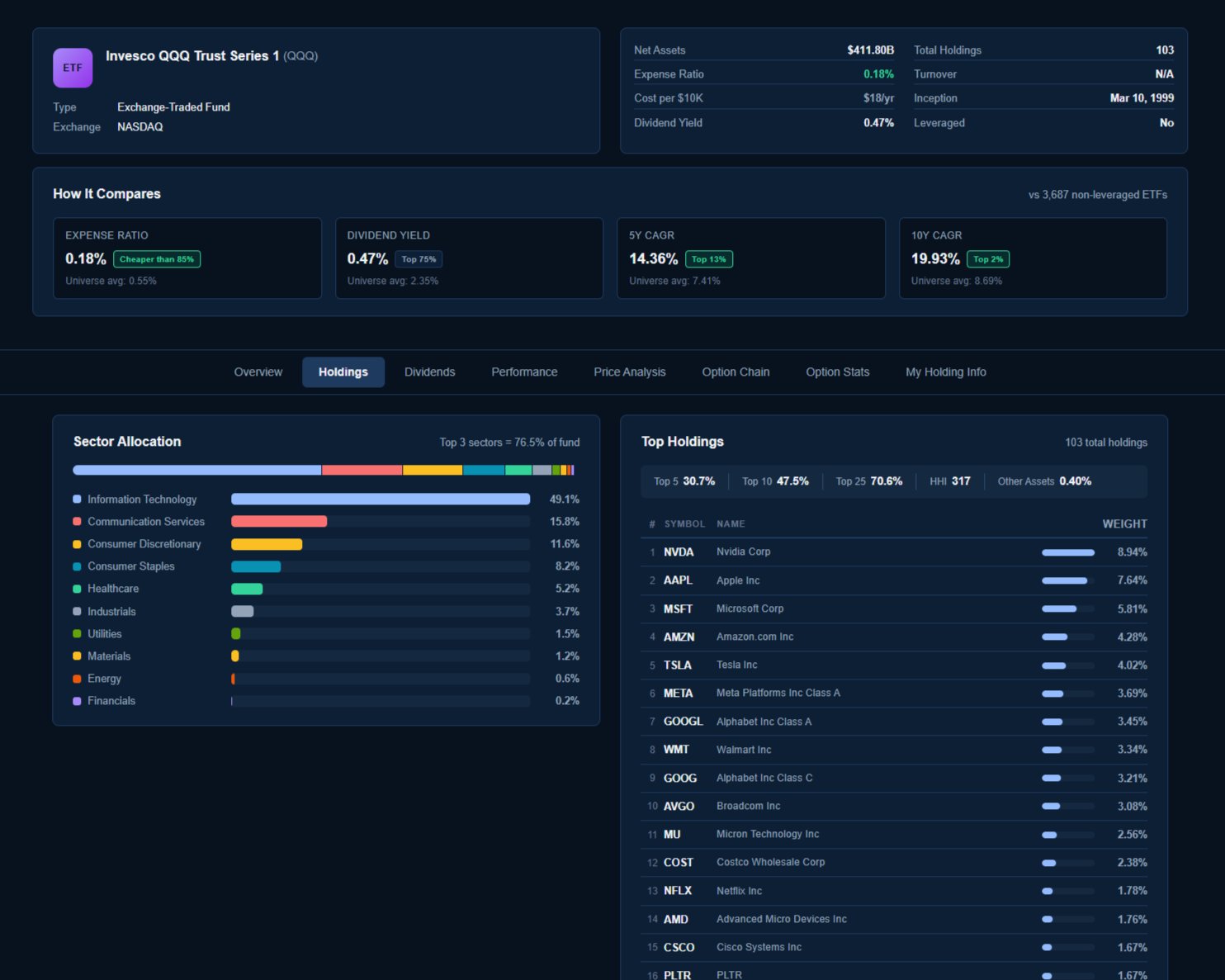Click the Information Technology blue legend dot
This screenshot has width=1225, height=980.
point(77,499)
